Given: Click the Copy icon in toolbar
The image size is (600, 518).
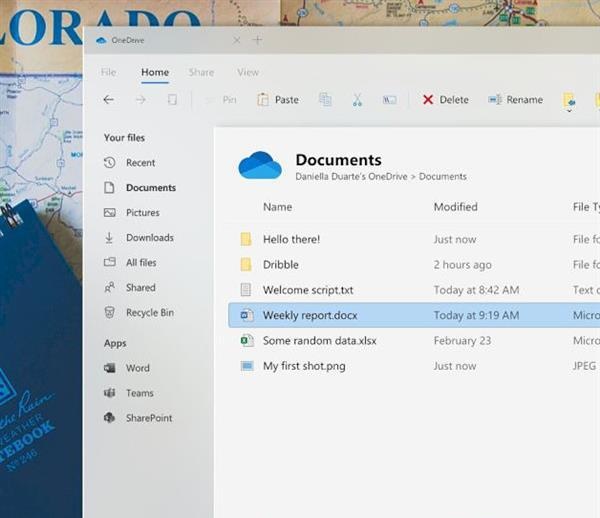Looking at the screenshot, I should pyautogui.click(x=325, y=99).
